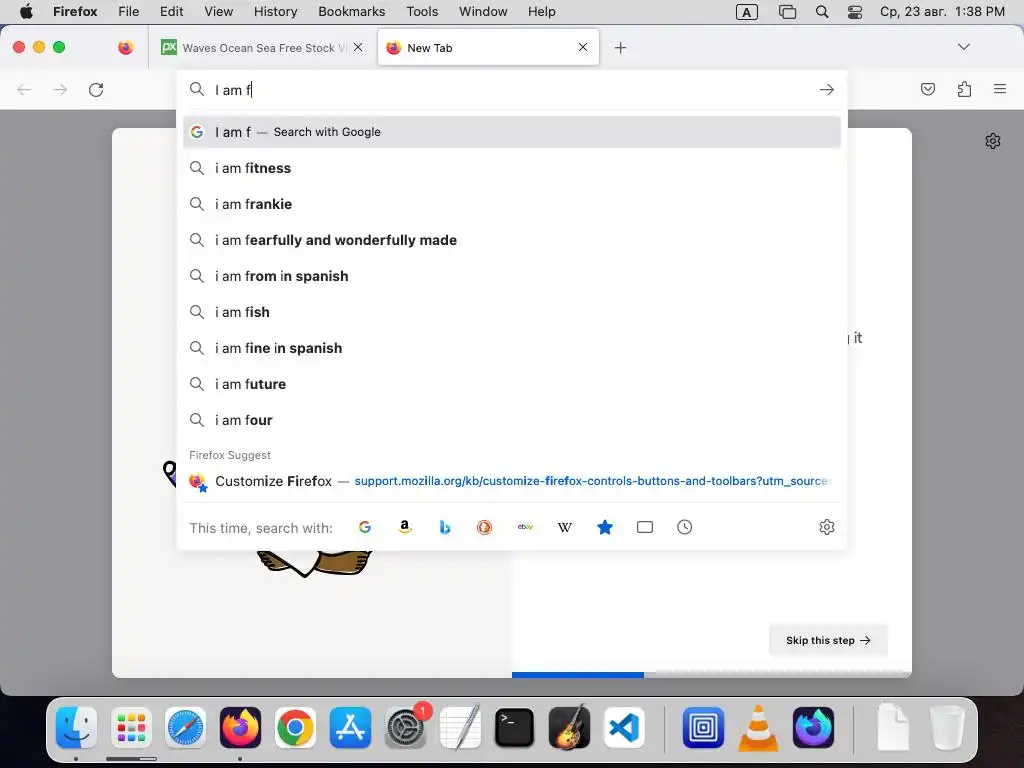1024x768 pixels.
Task: Choose suggestion 'i am from in spanish'
Action: (x=512, y=276)
